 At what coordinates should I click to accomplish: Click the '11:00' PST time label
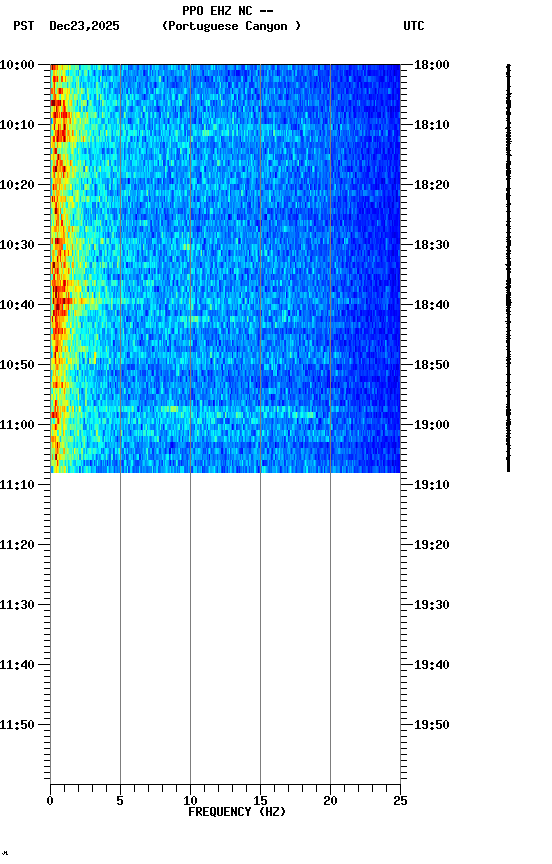(17, 425)
